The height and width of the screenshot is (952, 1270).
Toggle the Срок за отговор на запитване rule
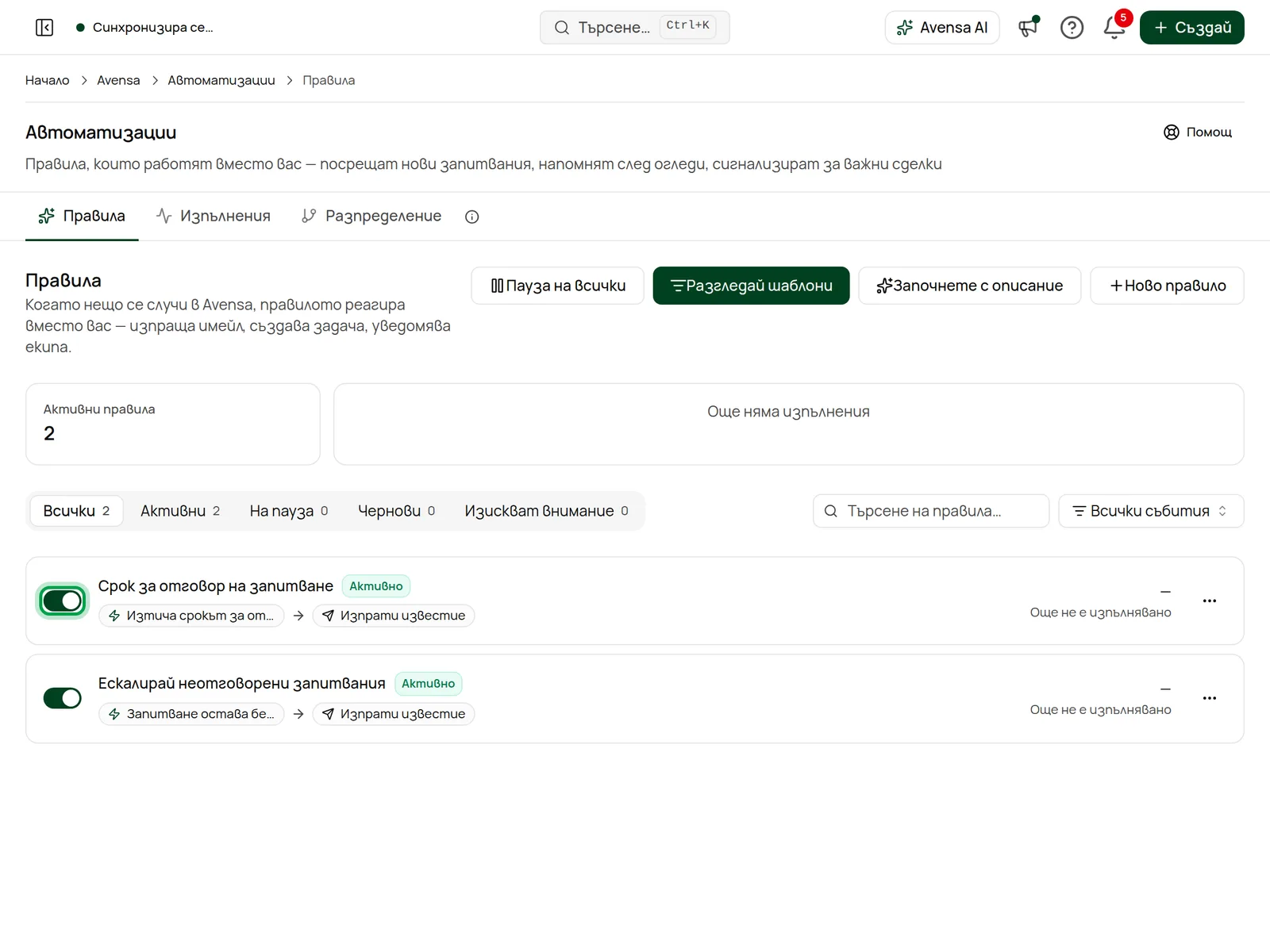click(63, 601)
